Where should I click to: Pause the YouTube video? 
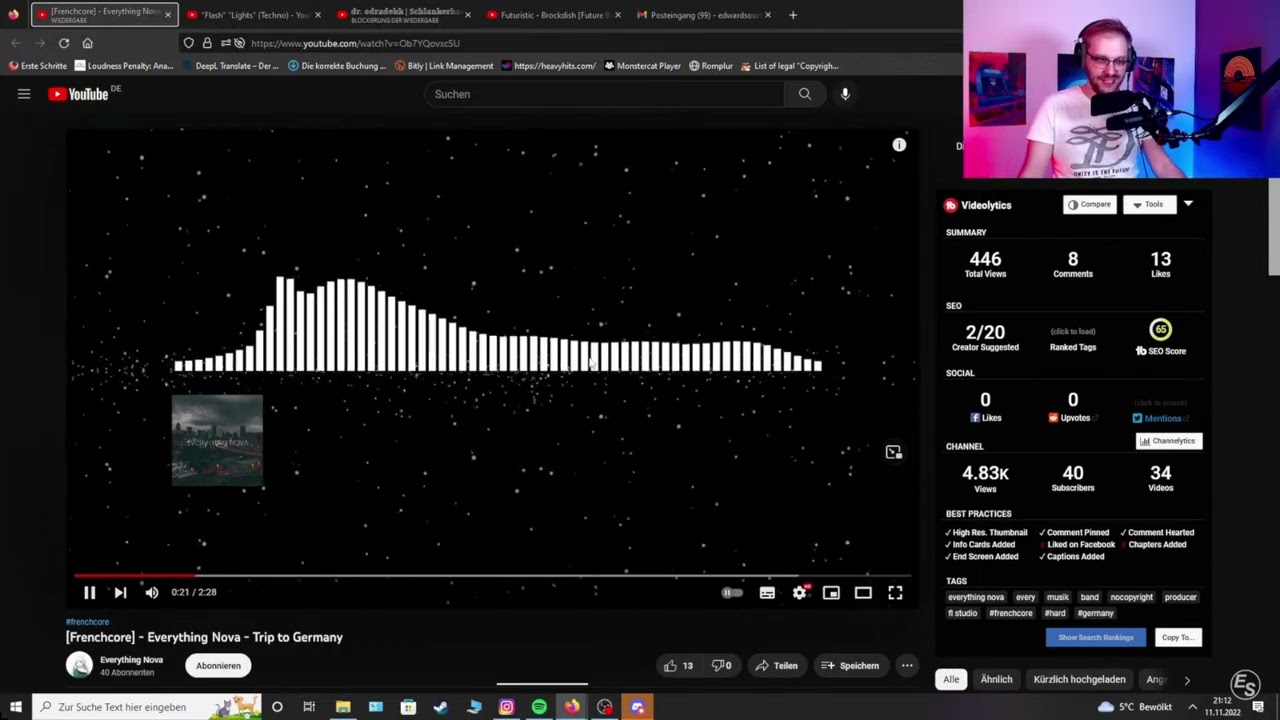pos(89,592)
